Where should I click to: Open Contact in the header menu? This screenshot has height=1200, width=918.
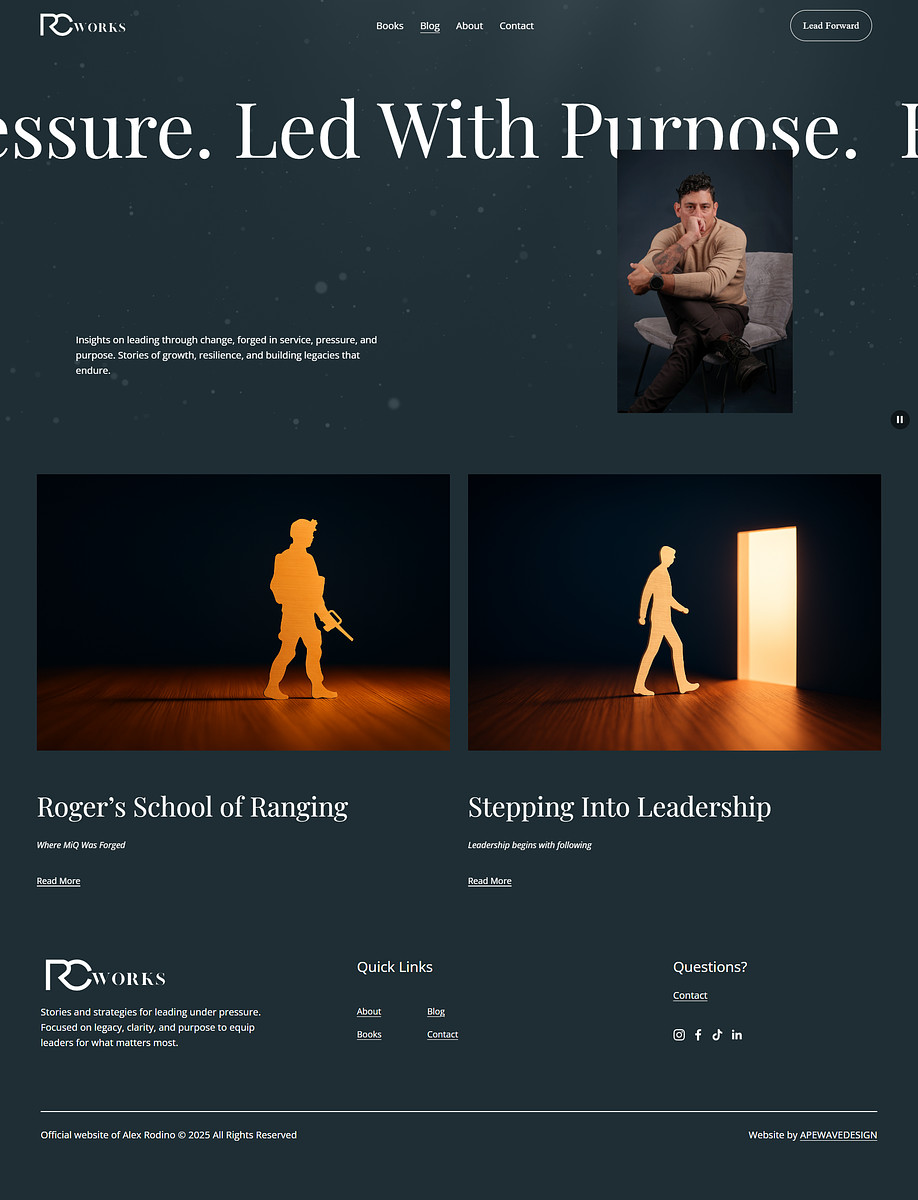click(x=517, y=26)
